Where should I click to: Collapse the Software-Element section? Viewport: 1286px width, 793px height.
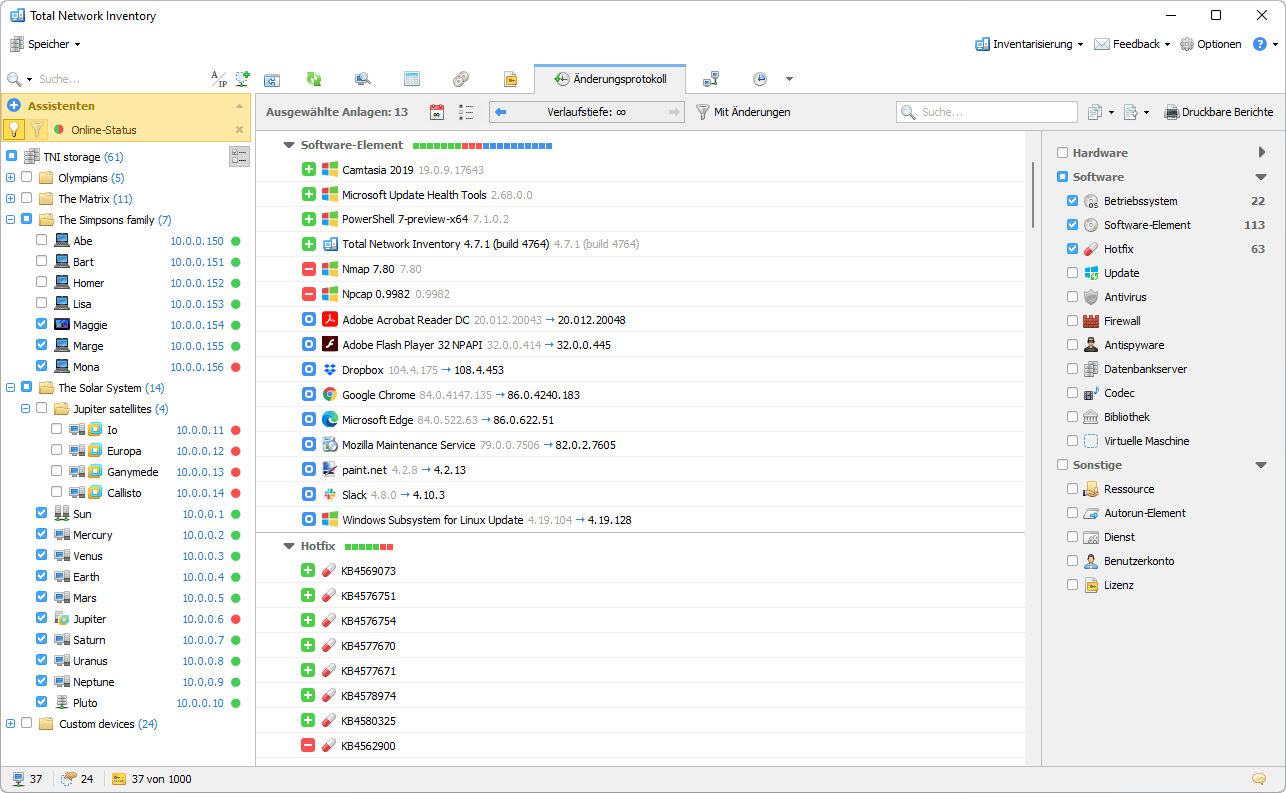(289, 145)
